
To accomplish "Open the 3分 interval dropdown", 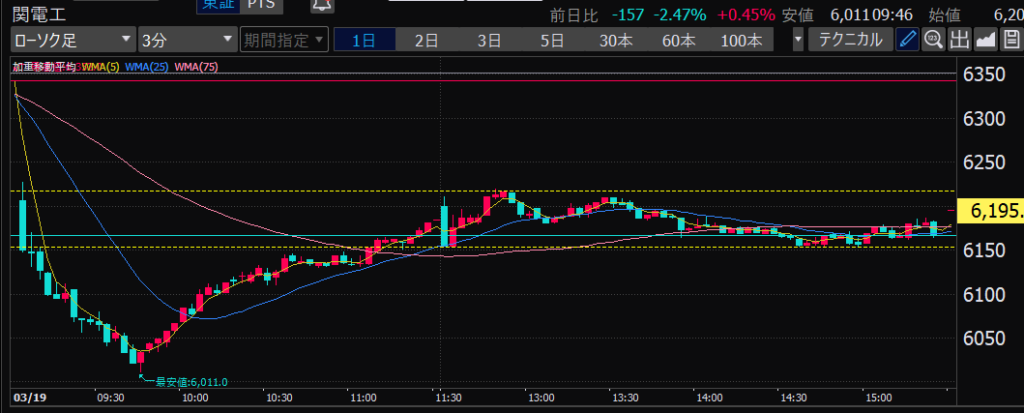I will pos(185,40).
